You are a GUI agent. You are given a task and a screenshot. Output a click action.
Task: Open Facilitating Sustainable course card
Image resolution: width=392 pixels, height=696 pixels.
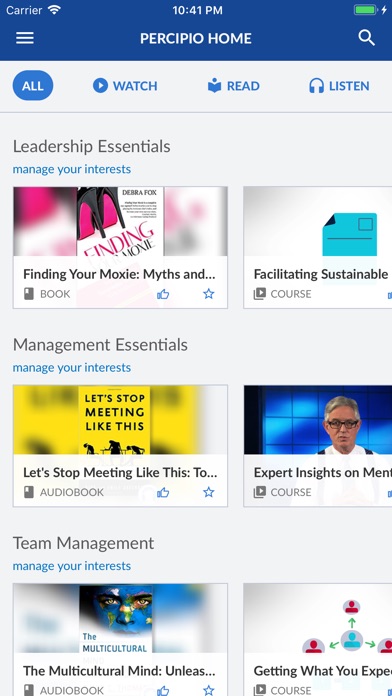[318, 247]
